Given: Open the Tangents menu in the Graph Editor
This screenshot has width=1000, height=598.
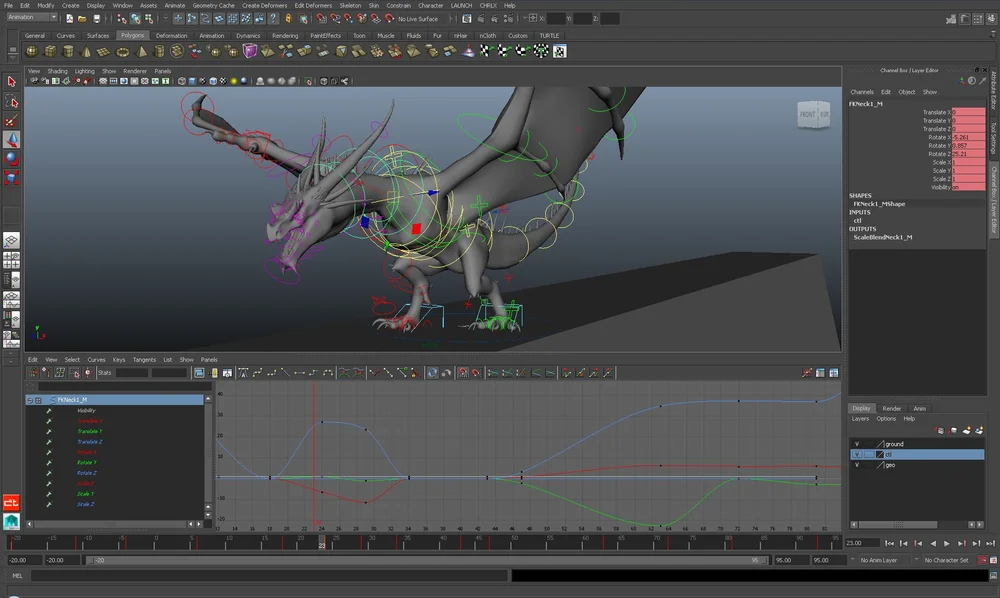Looking at the screenshot, I should [x=144, y=360].
